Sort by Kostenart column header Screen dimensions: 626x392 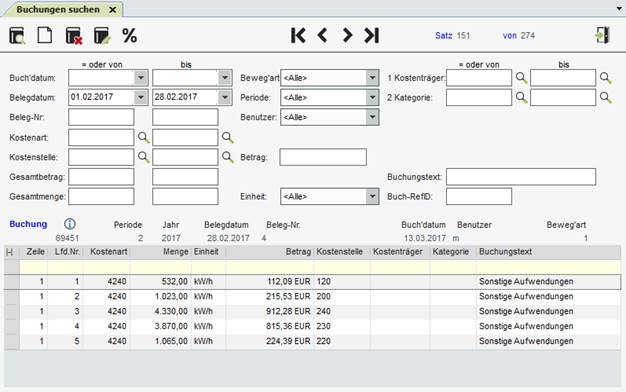click(x=107, y=252)
